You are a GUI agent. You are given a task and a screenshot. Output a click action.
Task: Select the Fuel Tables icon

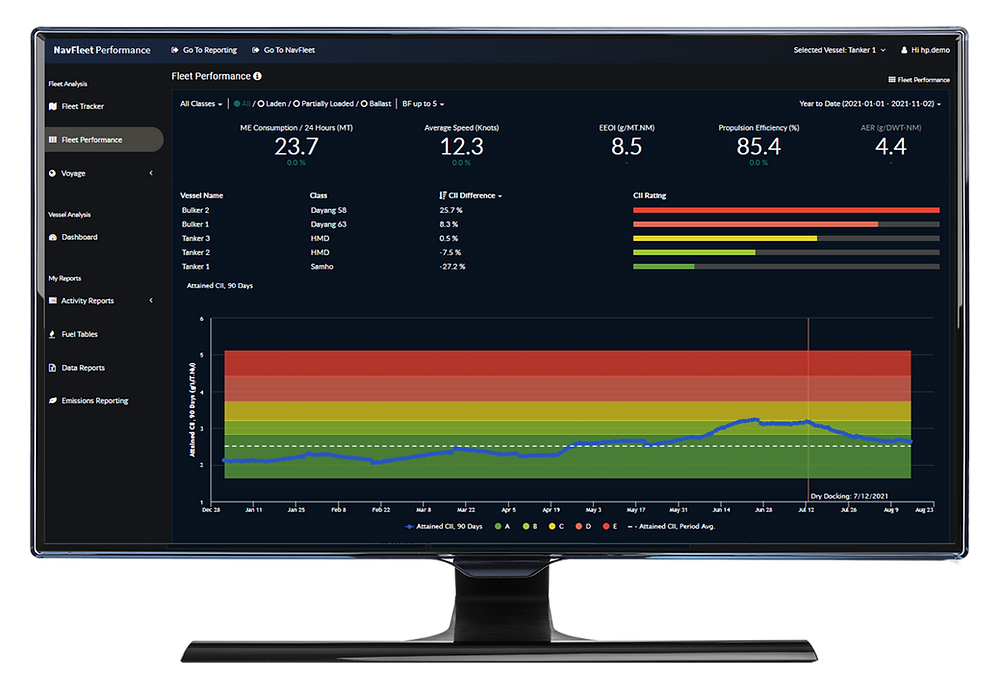coord(52,334)
